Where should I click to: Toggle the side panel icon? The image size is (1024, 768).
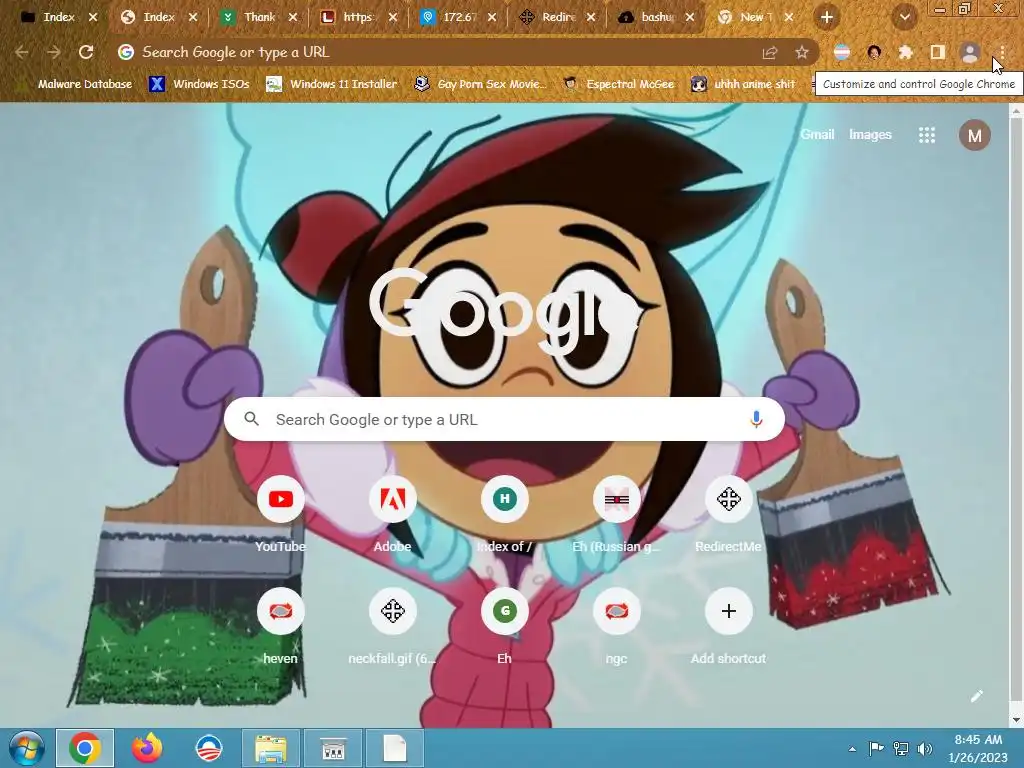[937, 52]
